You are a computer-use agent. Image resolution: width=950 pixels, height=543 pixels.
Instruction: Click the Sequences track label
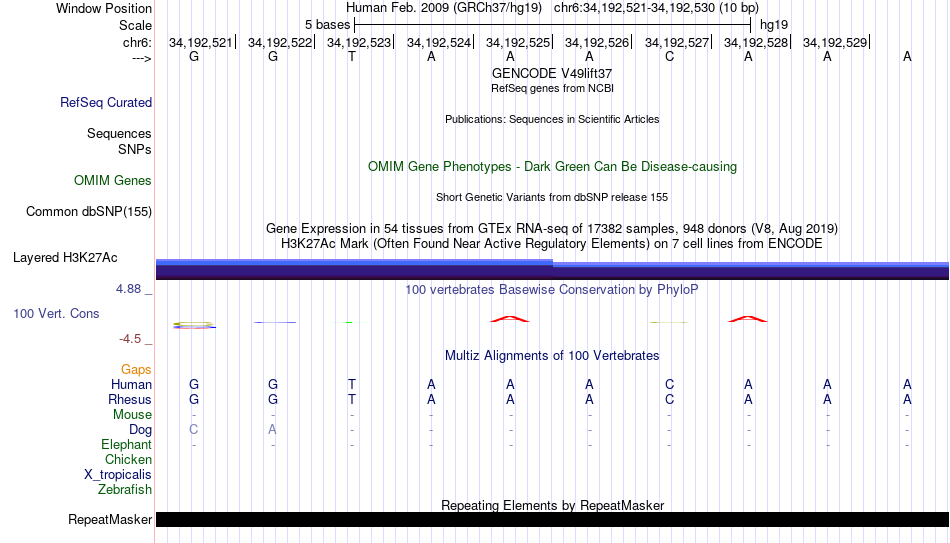[119, 133]
